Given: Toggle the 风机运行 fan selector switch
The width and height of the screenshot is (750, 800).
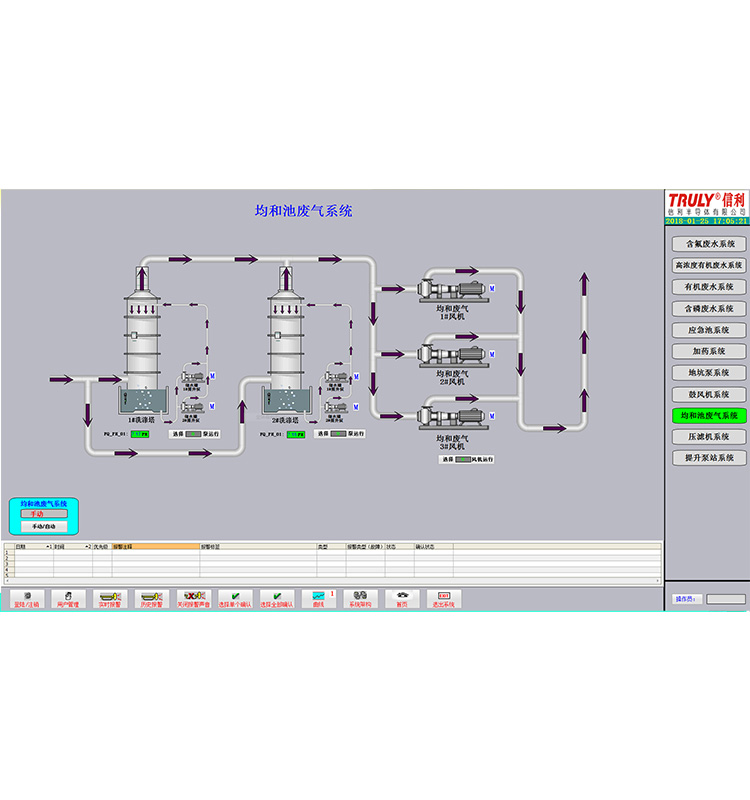Looking at the screenshot, I should coord(463,459).
